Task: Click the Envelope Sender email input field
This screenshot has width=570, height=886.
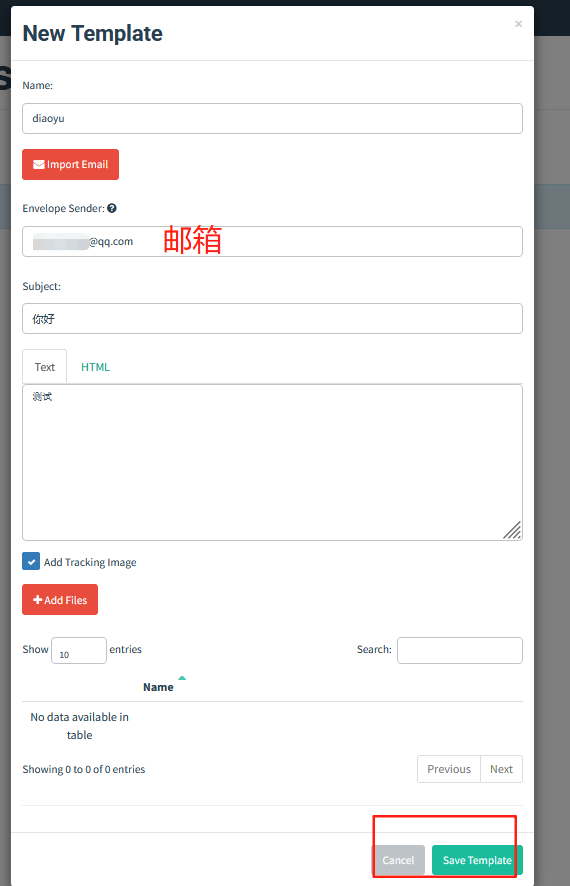Action: [272, 242]
